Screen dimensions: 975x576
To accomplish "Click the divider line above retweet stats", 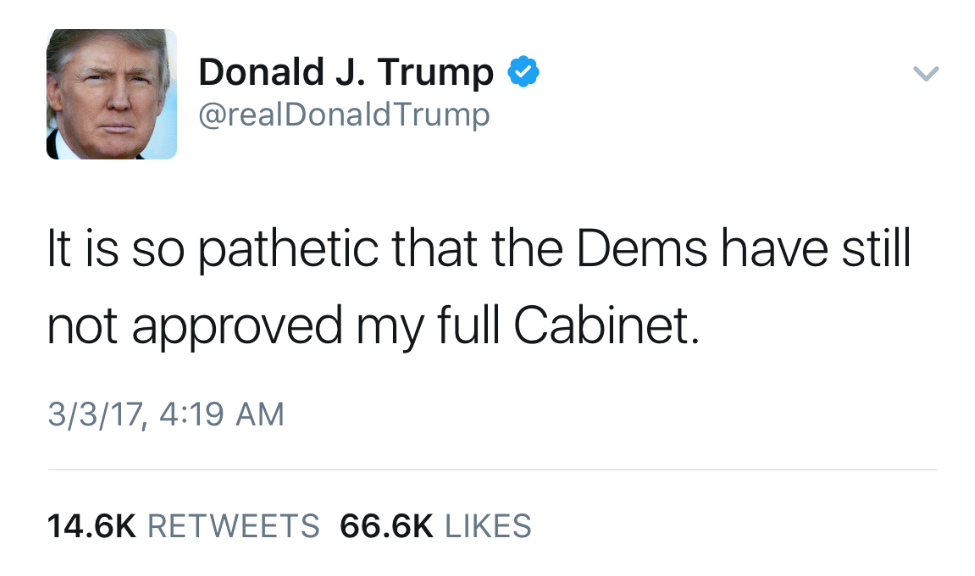I will pos(492,470).
